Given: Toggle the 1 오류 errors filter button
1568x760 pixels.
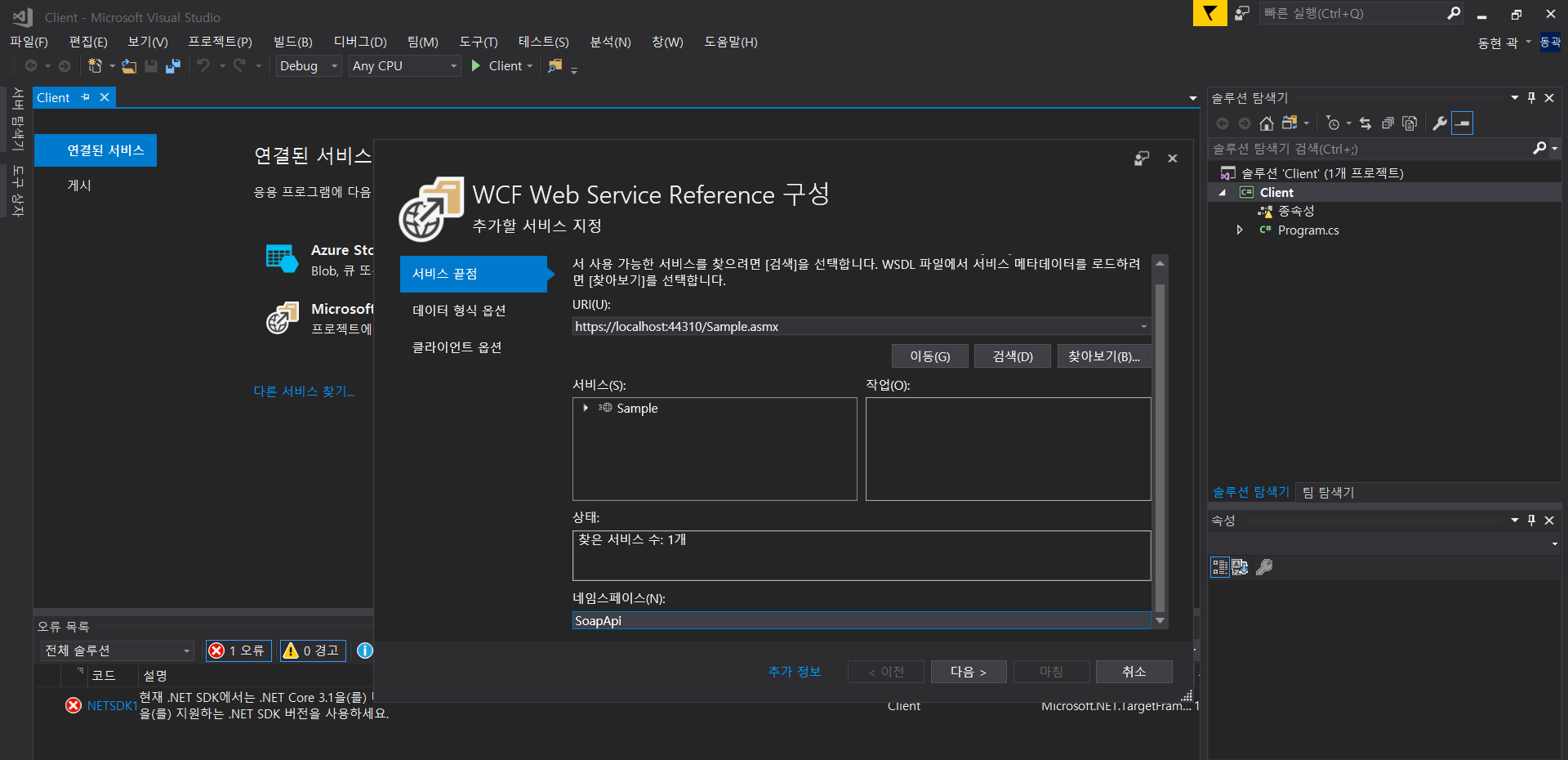Looking at the screenshot, I should [x=238, y=650].
